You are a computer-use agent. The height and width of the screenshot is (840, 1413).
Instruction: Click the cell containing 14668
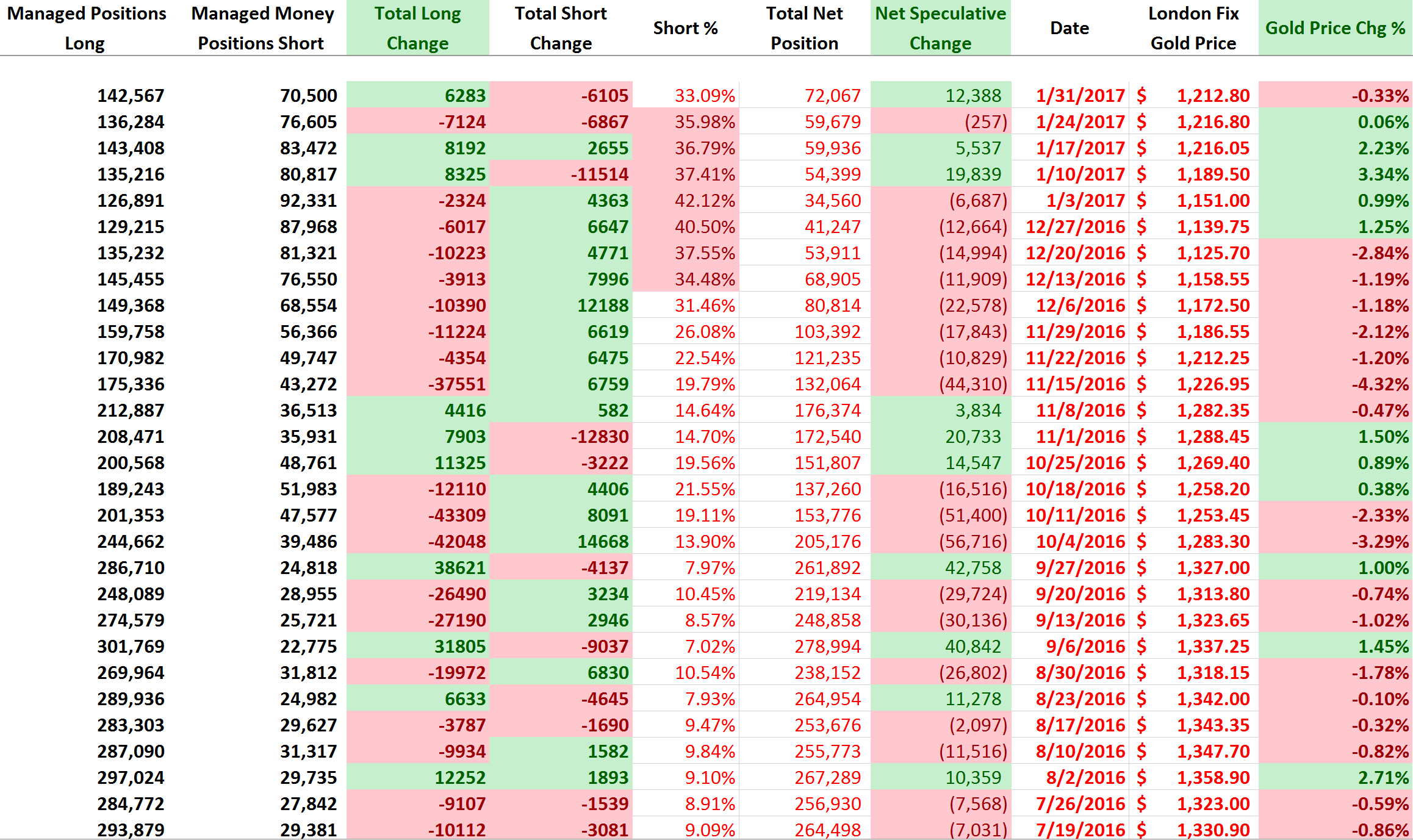tap(561, 541)
